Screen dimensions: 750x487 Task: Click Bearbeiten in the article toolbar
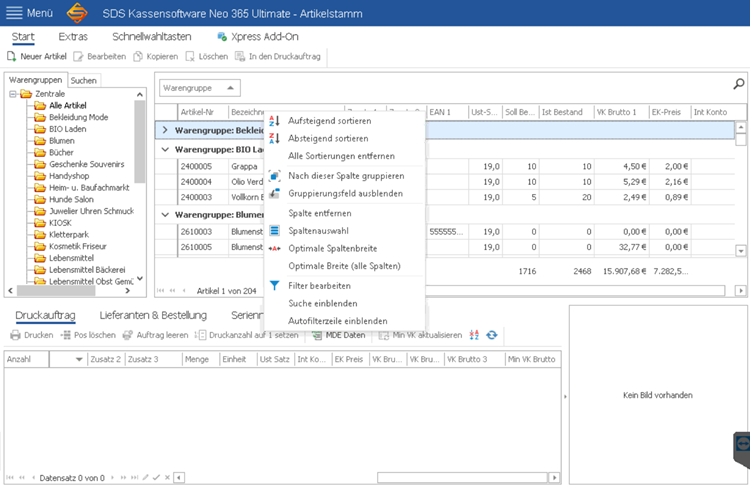tap(100, 56)
